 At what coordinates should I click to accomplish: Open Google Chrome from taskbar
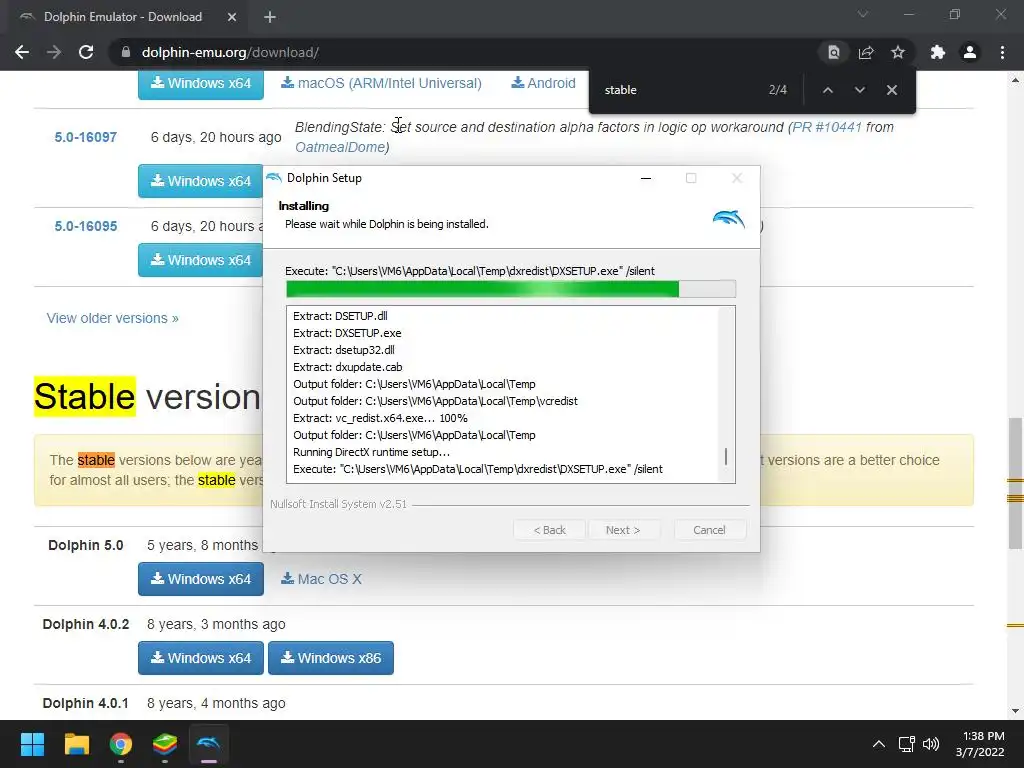point(121,744)
